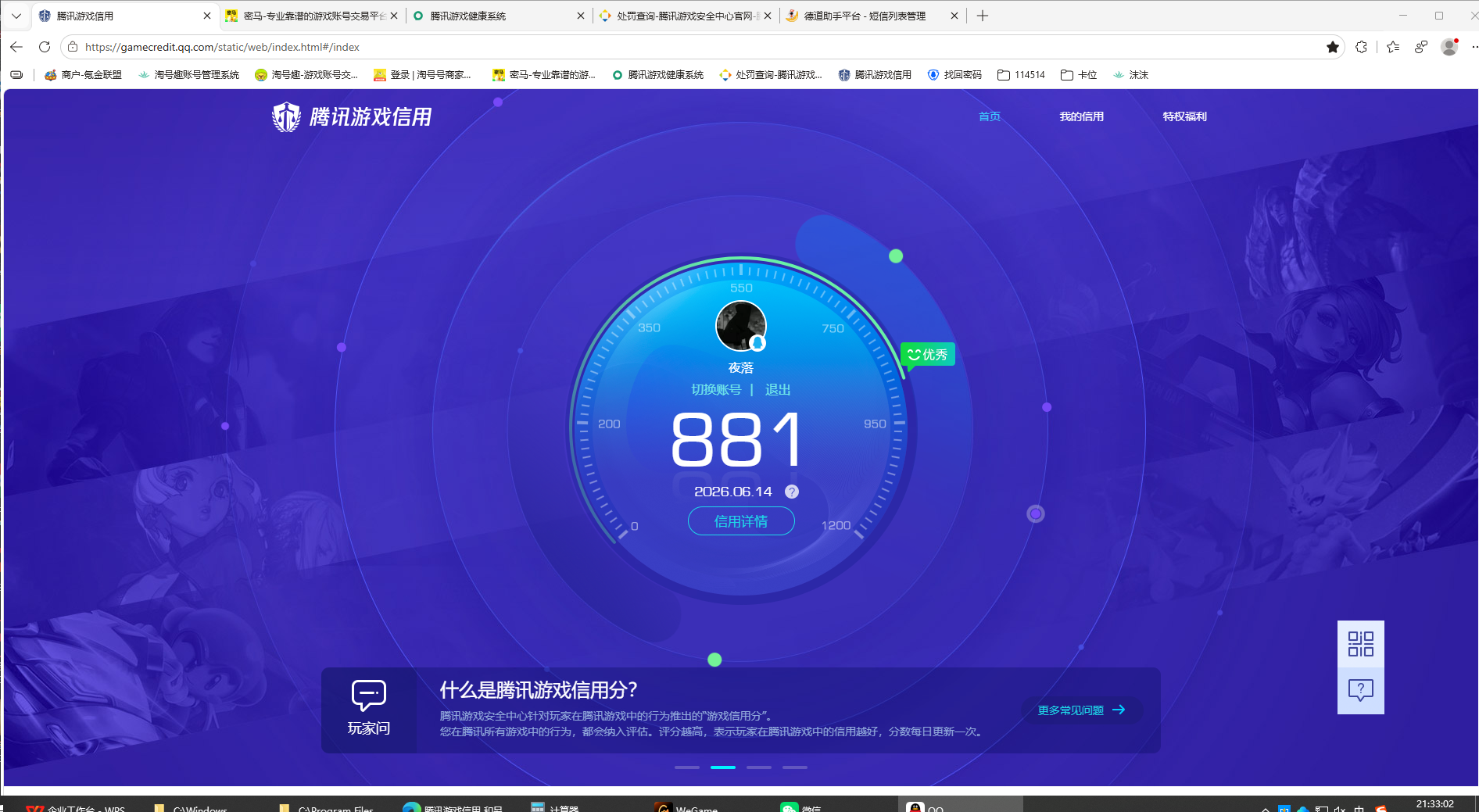Screen dimensions: 1479x812
Task: Click the 腾讯游戏信用 shield logo
Action: [x=286, y=117]
